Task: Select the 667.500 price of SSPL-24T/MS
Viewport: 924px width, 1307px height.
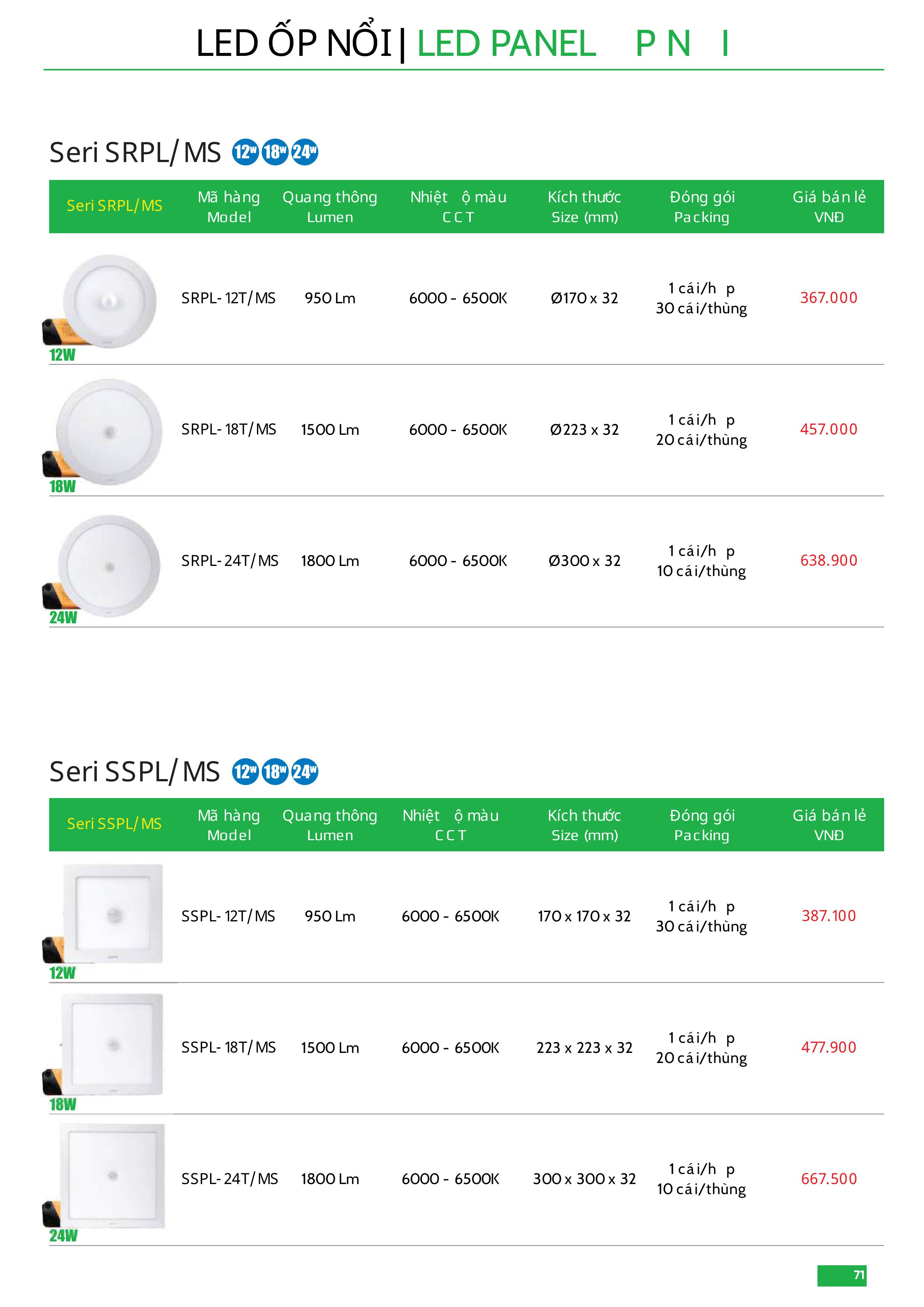Action: point(828,1178)
